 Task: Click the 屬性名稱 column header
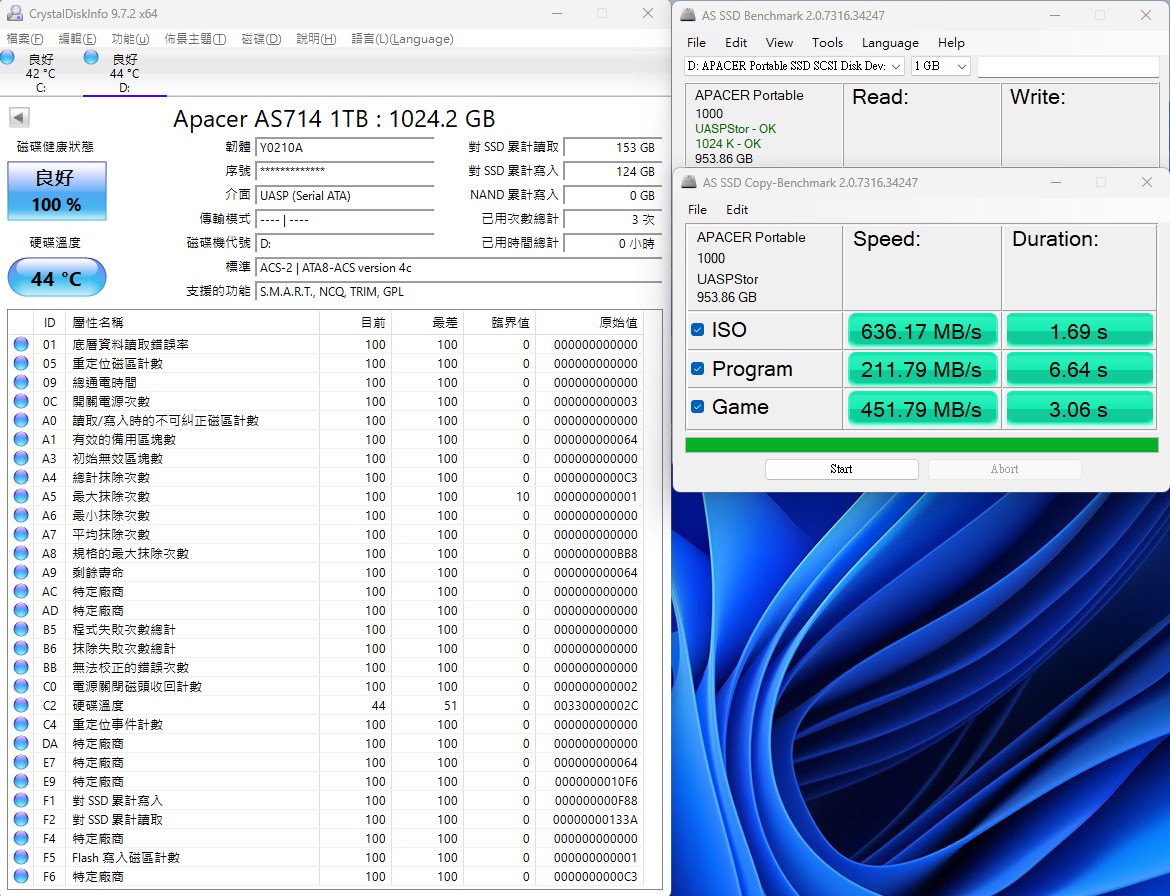98,322
